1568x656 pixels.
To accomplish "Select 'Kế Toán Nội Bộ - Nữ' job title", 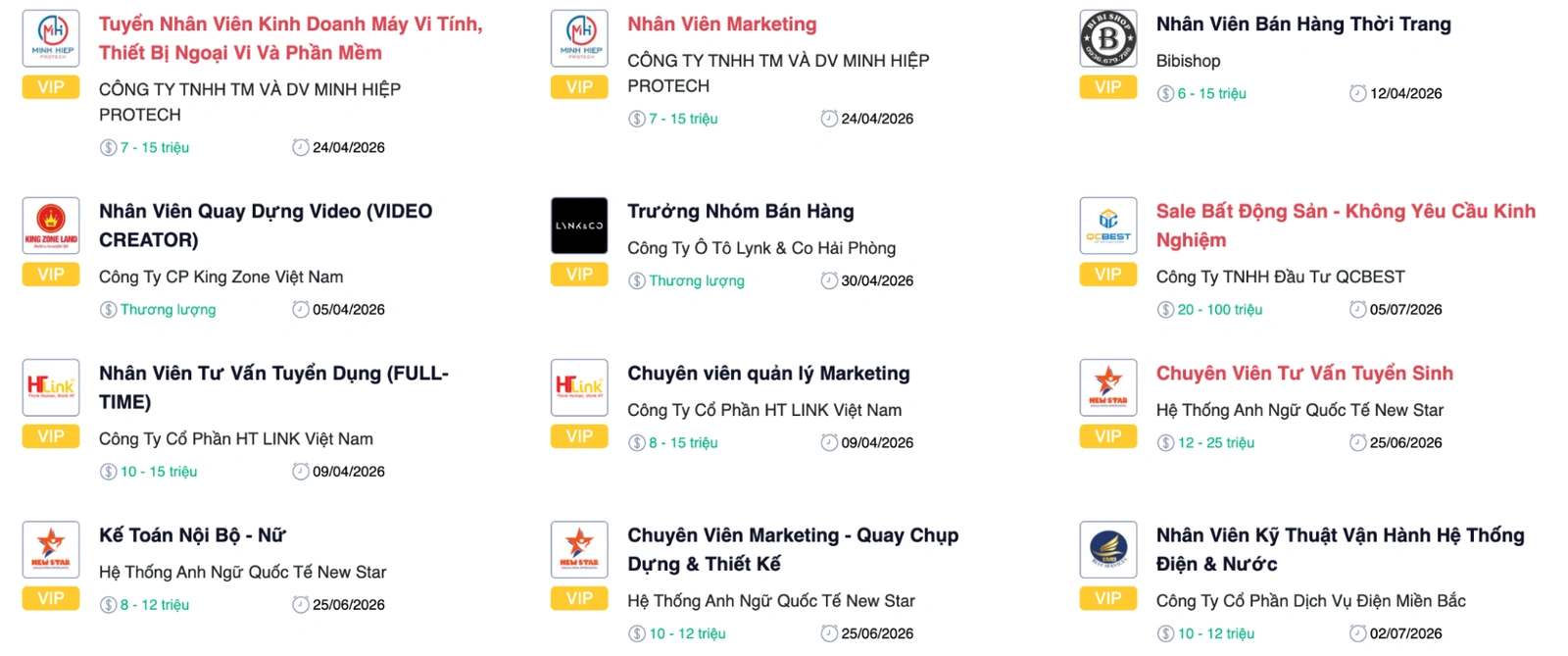I will 191,535.
